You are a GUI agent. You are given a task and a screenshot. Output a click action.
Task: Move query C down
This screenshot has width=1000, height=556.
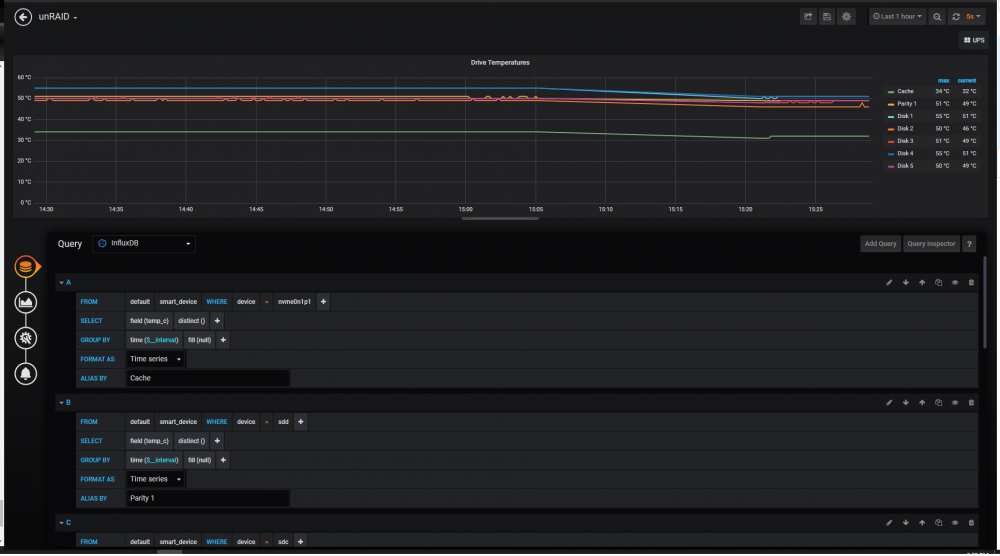(x=906, y=522)
